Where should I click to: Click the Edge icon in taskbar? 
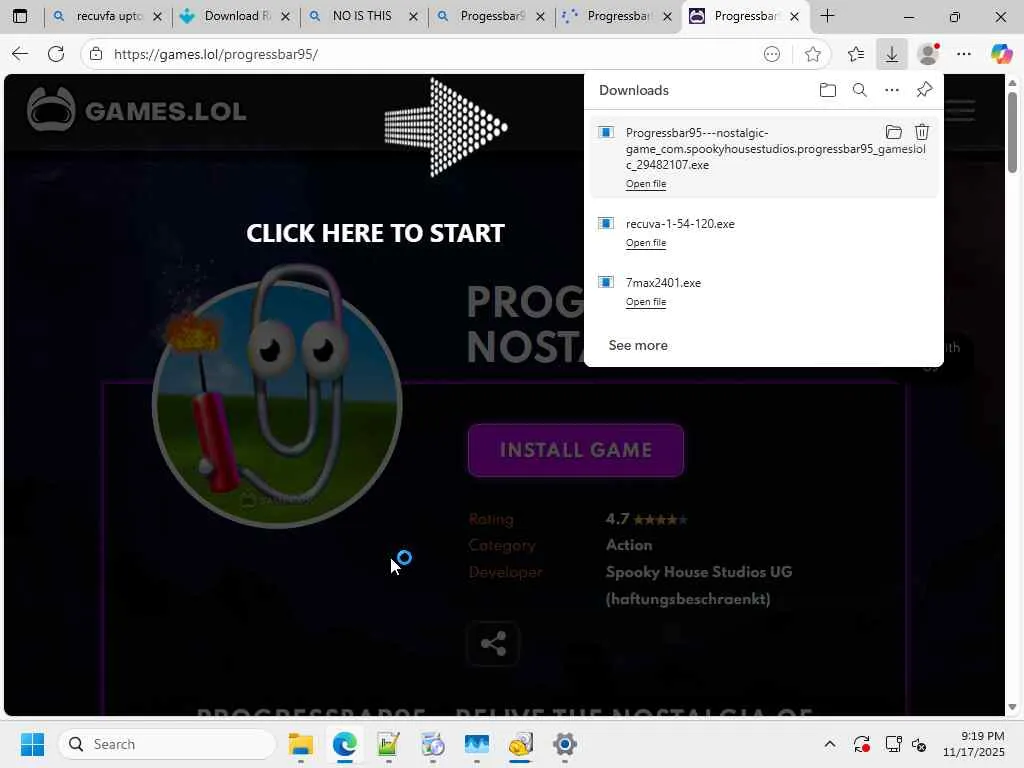click(344, 744)
